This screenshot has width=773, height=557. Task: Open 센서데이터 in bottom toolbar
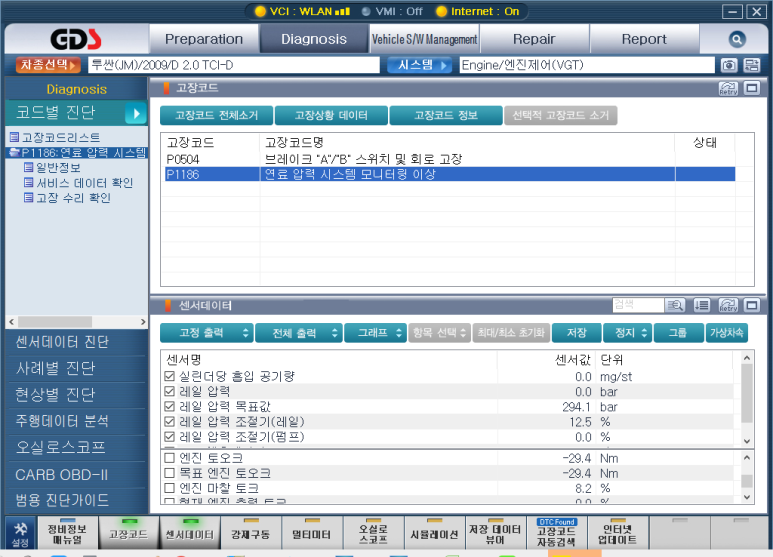(190, 533)
